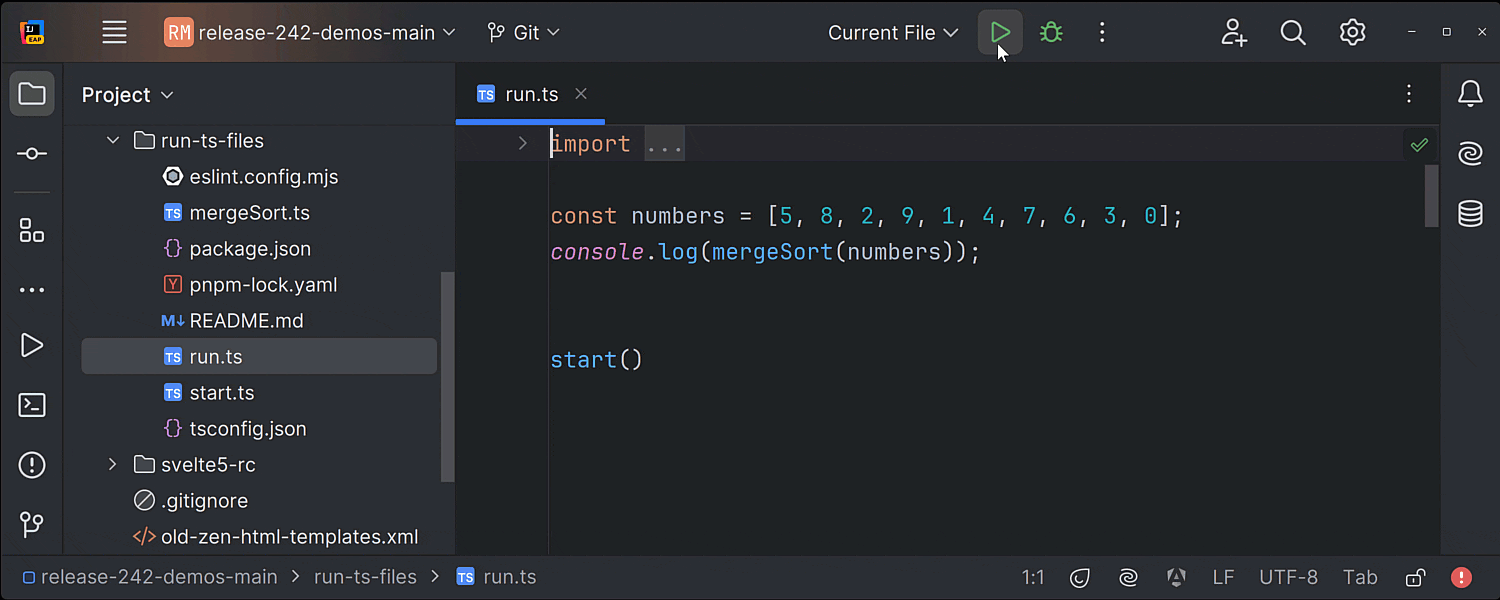Viewport: 1500px width, 600px height.
Task: Open the Terminal tool window
Action: point(32,405)
